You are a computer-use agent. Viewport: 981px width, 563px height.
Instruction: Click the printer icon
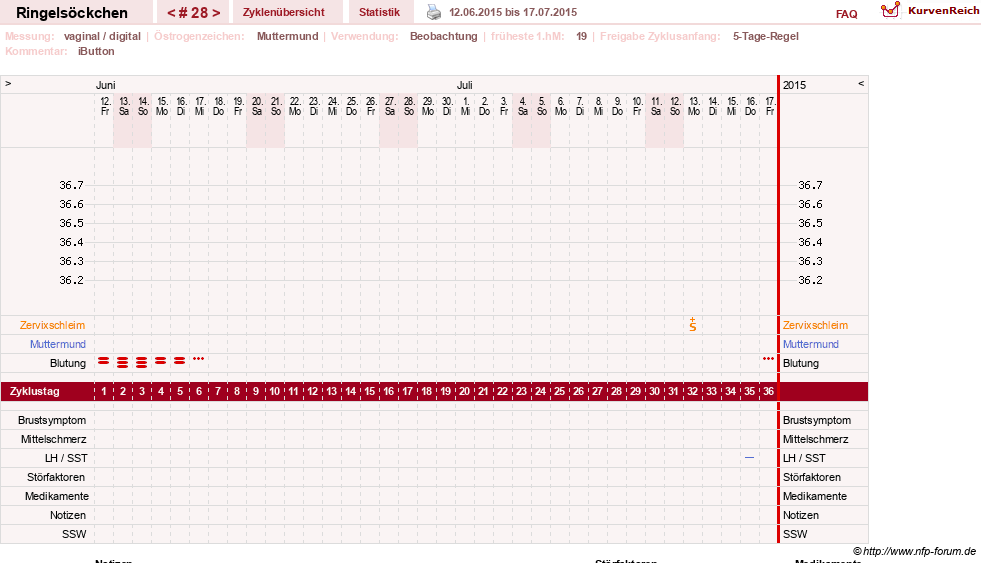[x=434, y=12]
